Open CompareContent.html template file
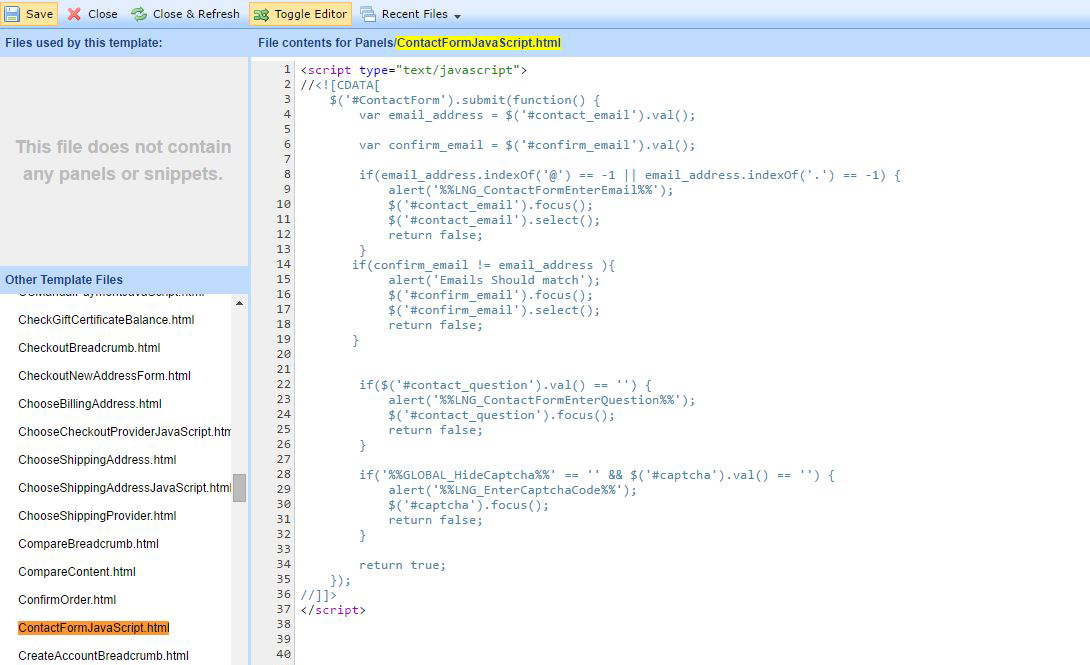 coord(77,572)
